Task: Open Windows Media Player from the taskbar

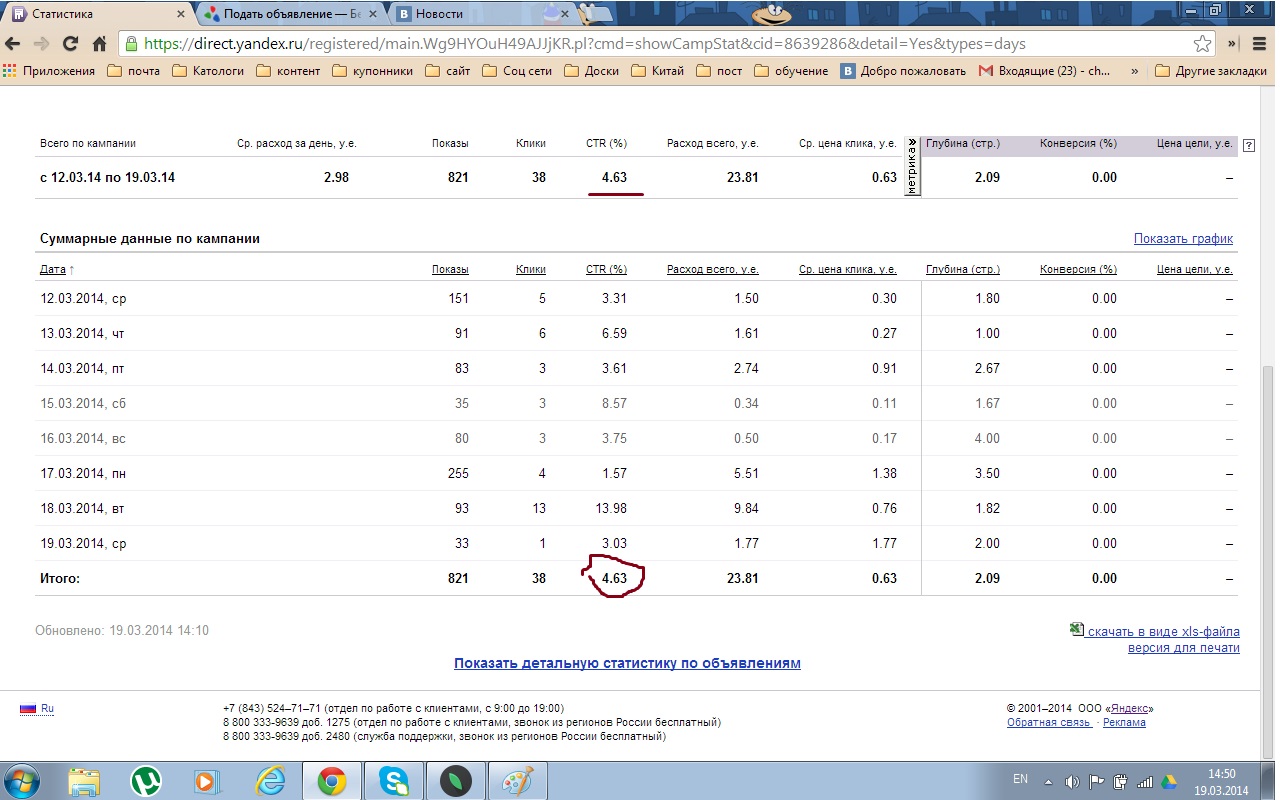Action: (208, 780)
